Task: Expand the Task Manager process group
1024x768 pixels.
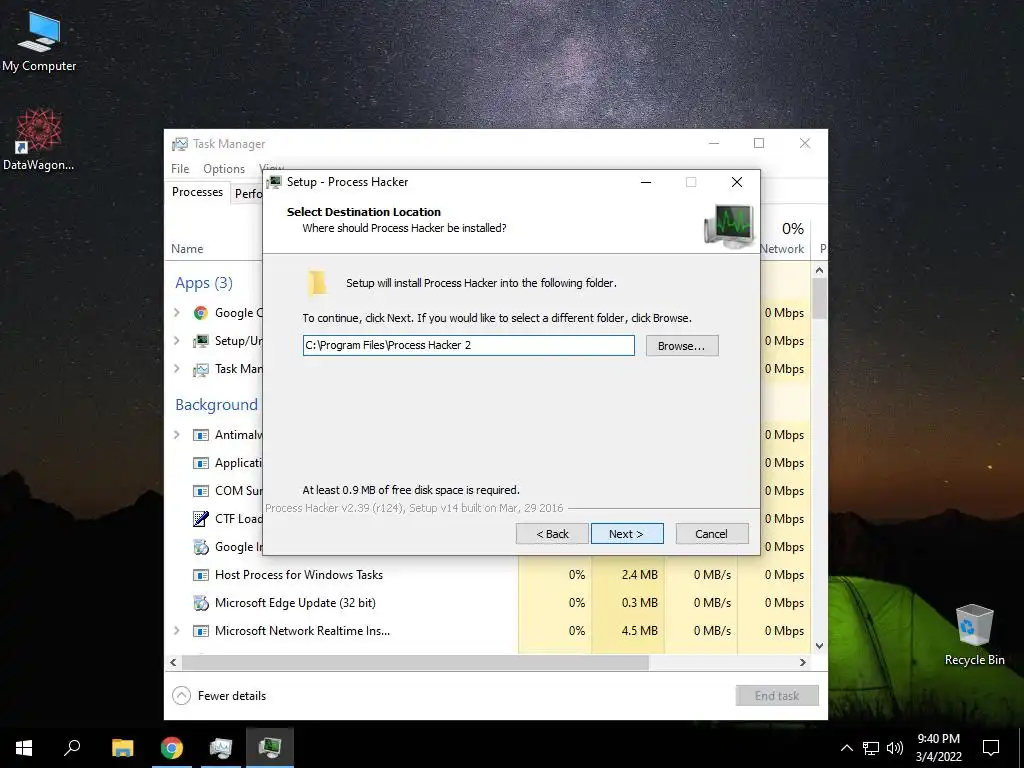Action: coord(176,369)
